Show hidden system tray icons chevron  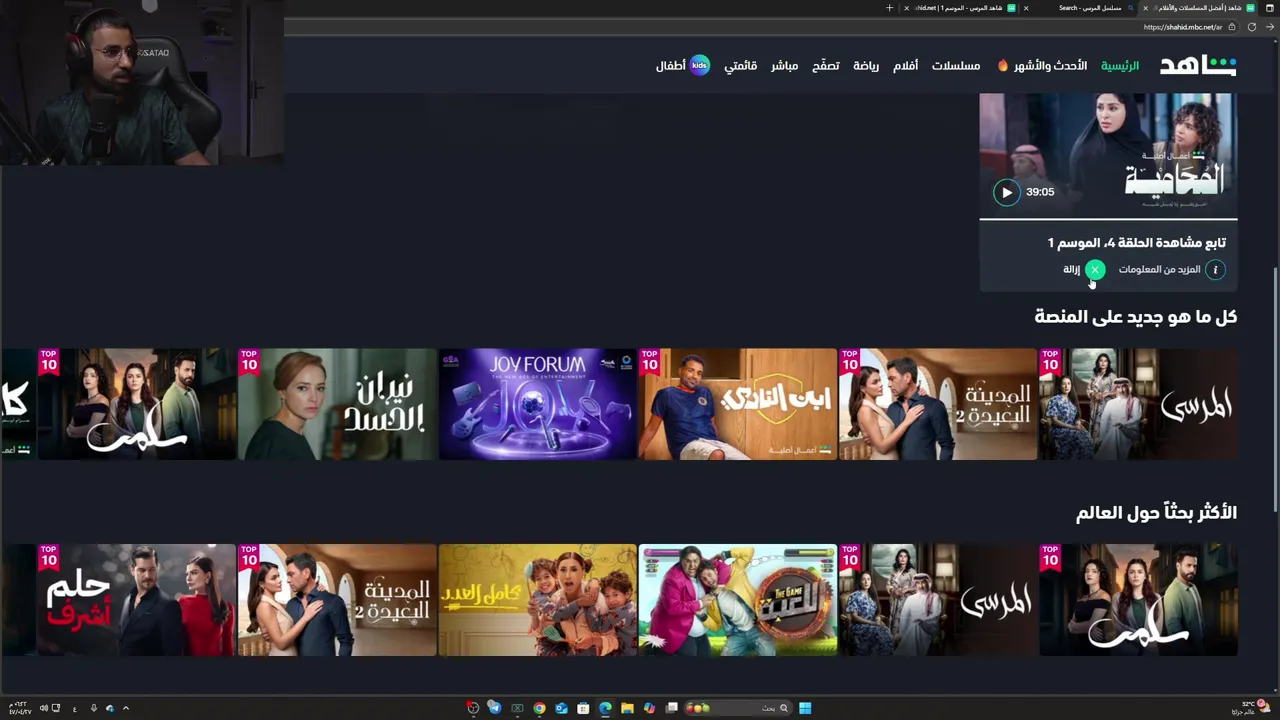125,708
